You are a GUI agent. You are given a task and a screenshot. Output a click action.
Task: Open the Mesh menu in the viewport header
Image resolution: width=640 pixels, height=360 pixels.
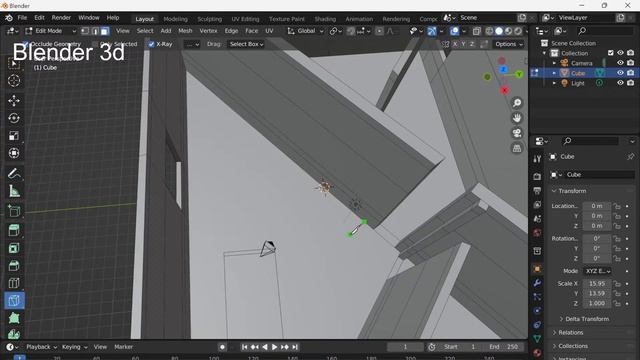coord(185,31)
